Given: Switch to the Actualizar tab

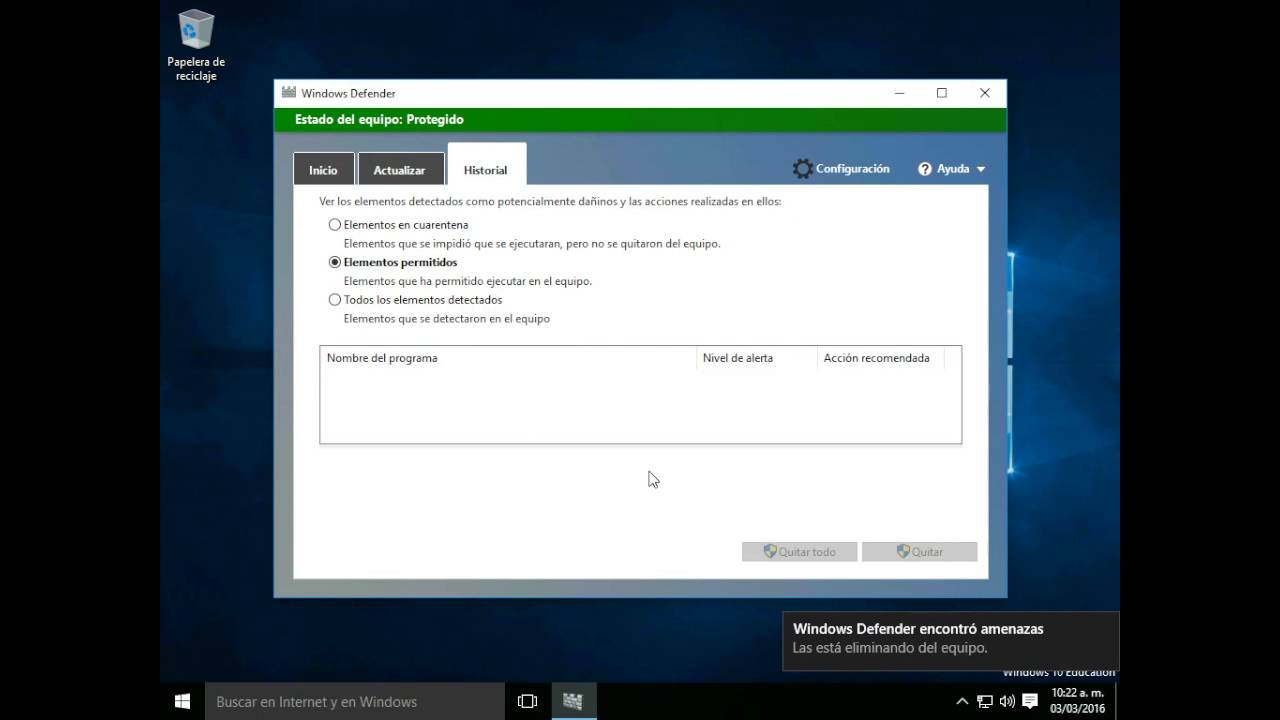Looking at the screenshot, I should [x=400, y=170].
